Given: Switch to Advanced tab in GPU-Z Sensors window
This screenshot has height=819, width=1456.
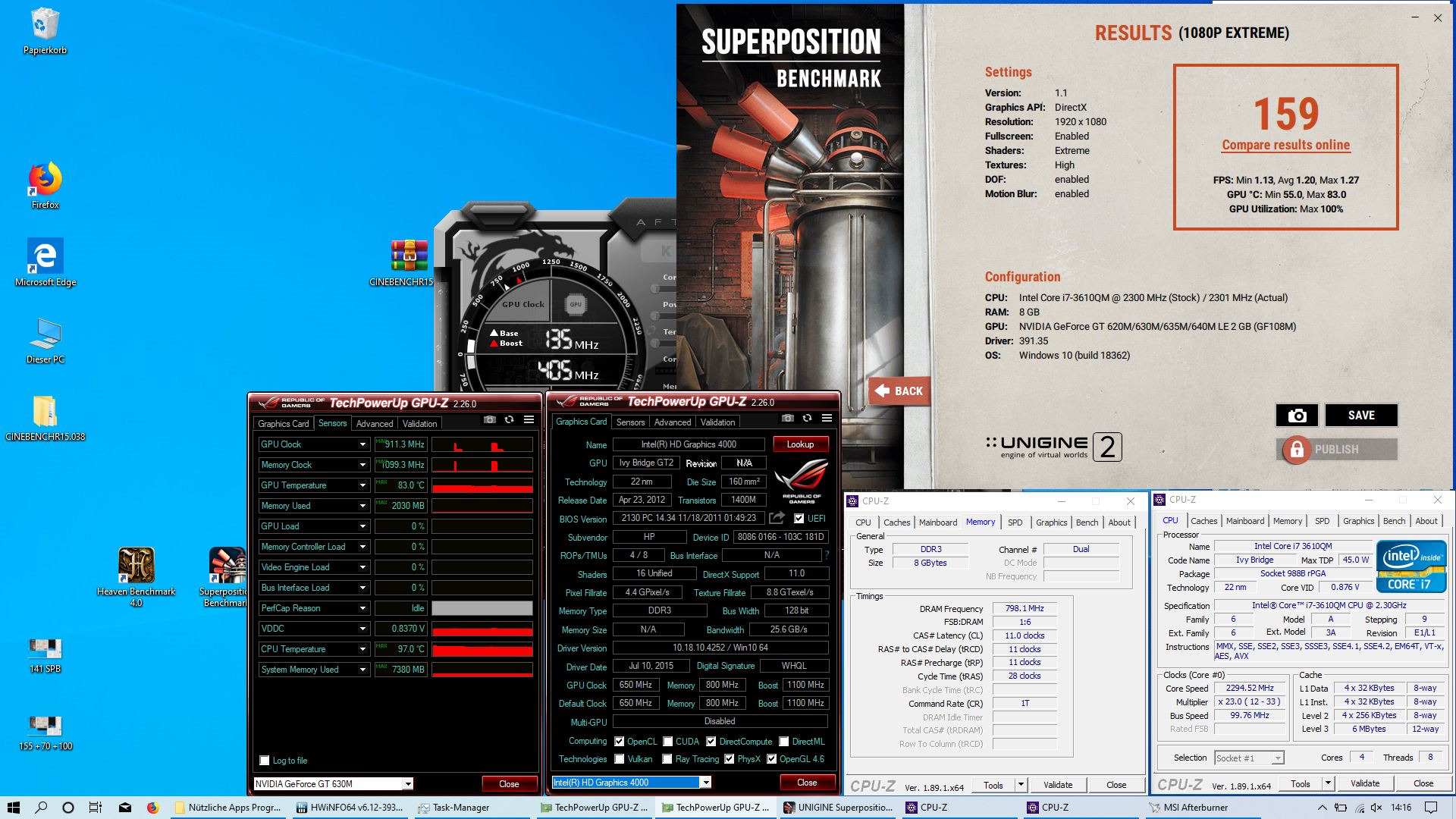Looking at the screenshot, I should 375,424.
